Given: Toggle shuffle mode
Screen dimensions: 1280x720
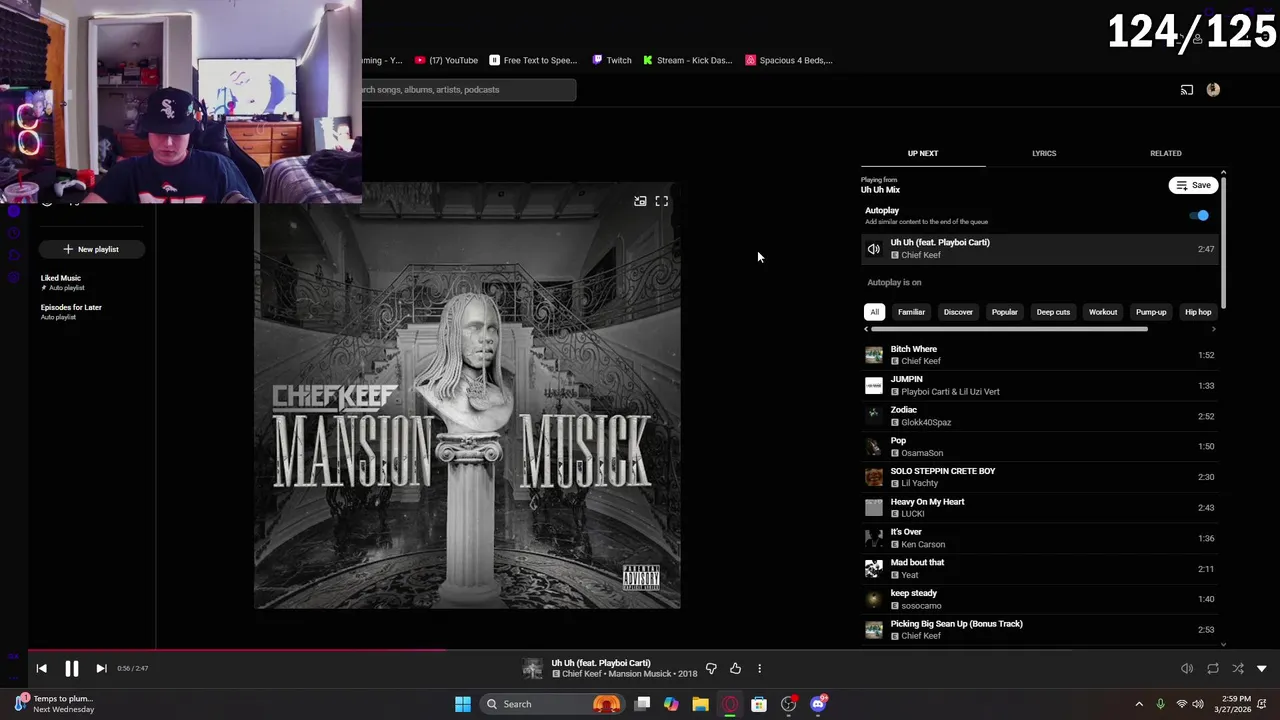Looking at the screenshot, I should 1238,668.
